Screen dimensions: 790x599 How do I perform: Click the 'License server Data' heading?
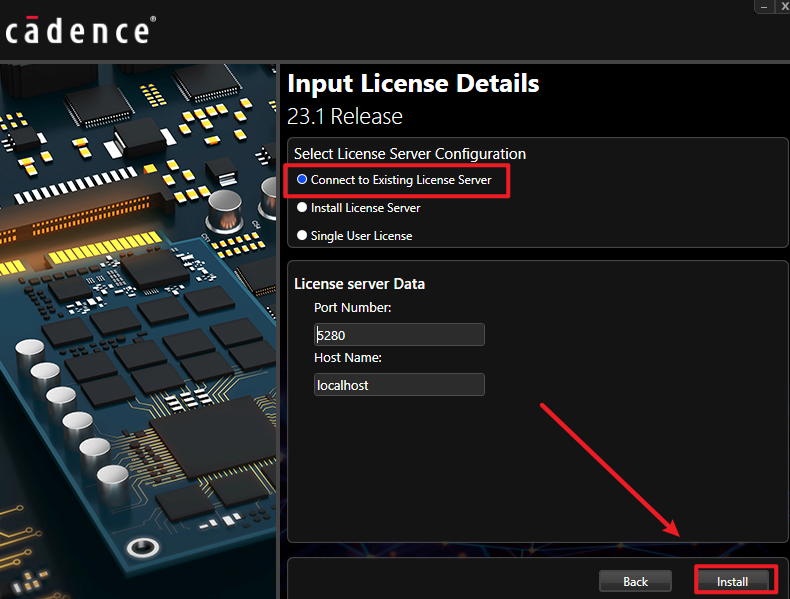359,284
